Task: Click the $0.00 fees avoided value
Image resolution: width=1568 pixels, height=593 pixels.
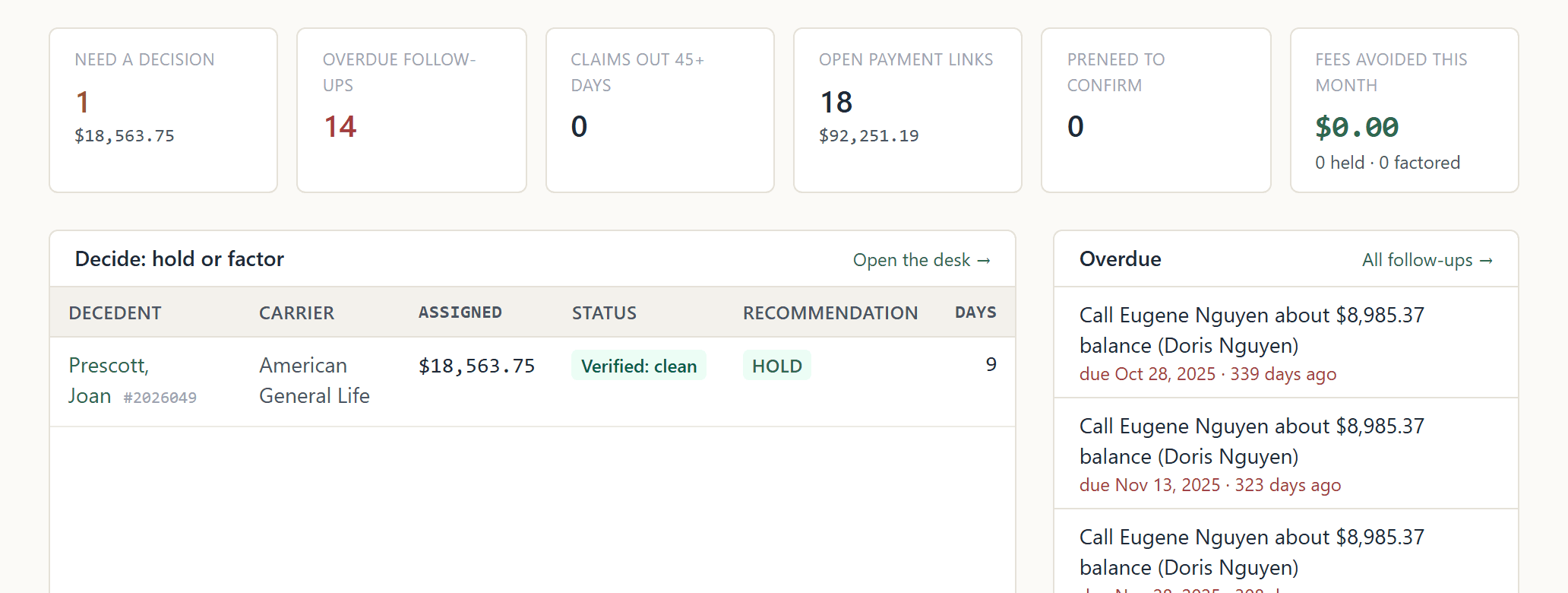Action: 1357,127
